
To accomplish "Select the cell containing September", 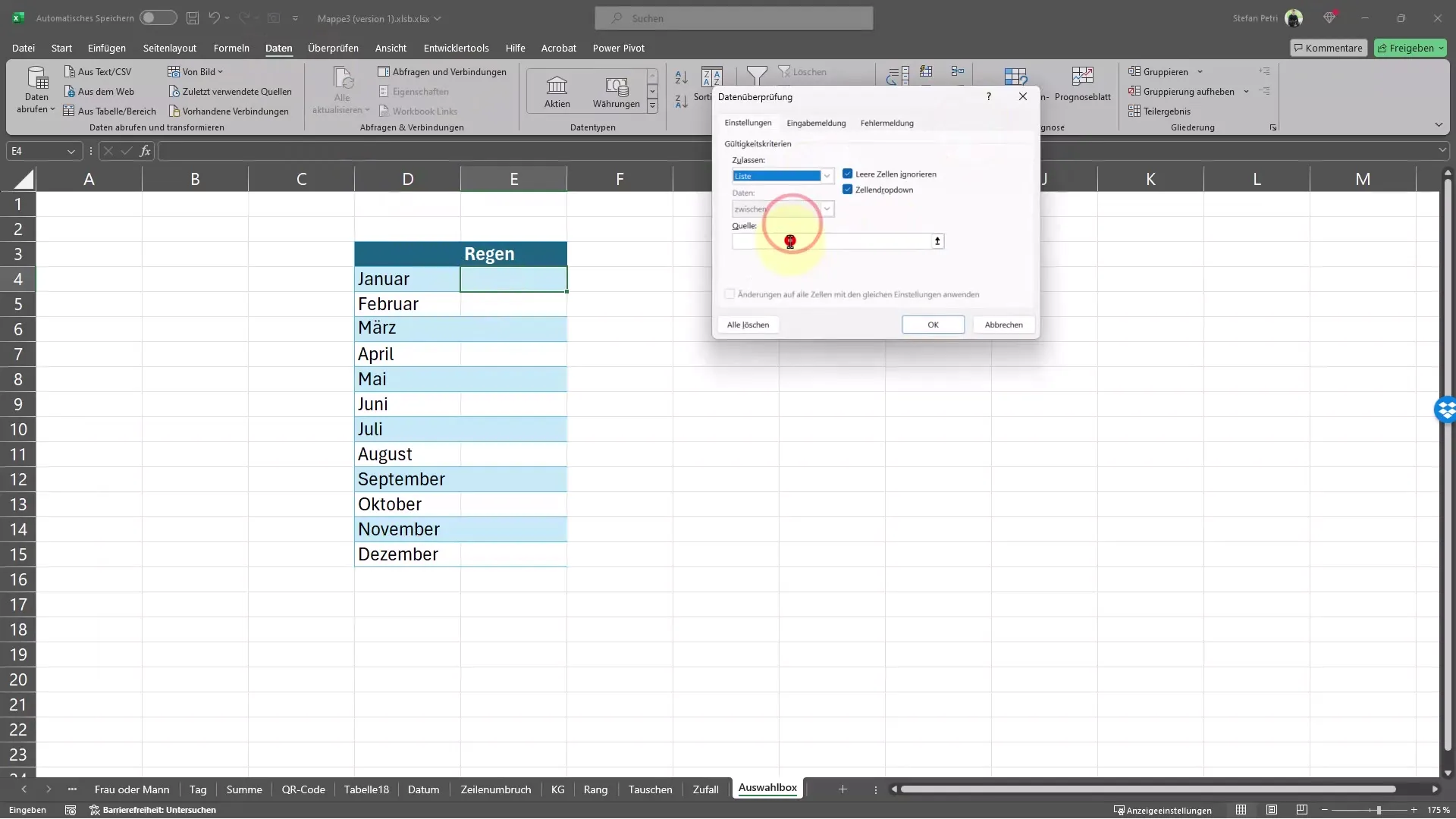I will [407, 479].
